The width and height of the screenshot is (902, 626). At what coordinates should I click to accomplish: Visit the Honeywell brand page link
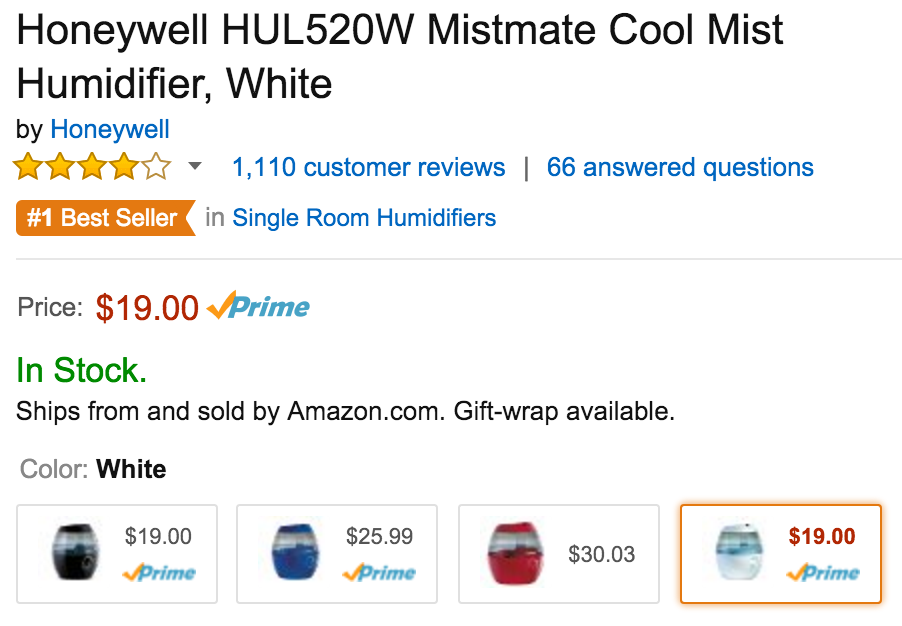110,129
